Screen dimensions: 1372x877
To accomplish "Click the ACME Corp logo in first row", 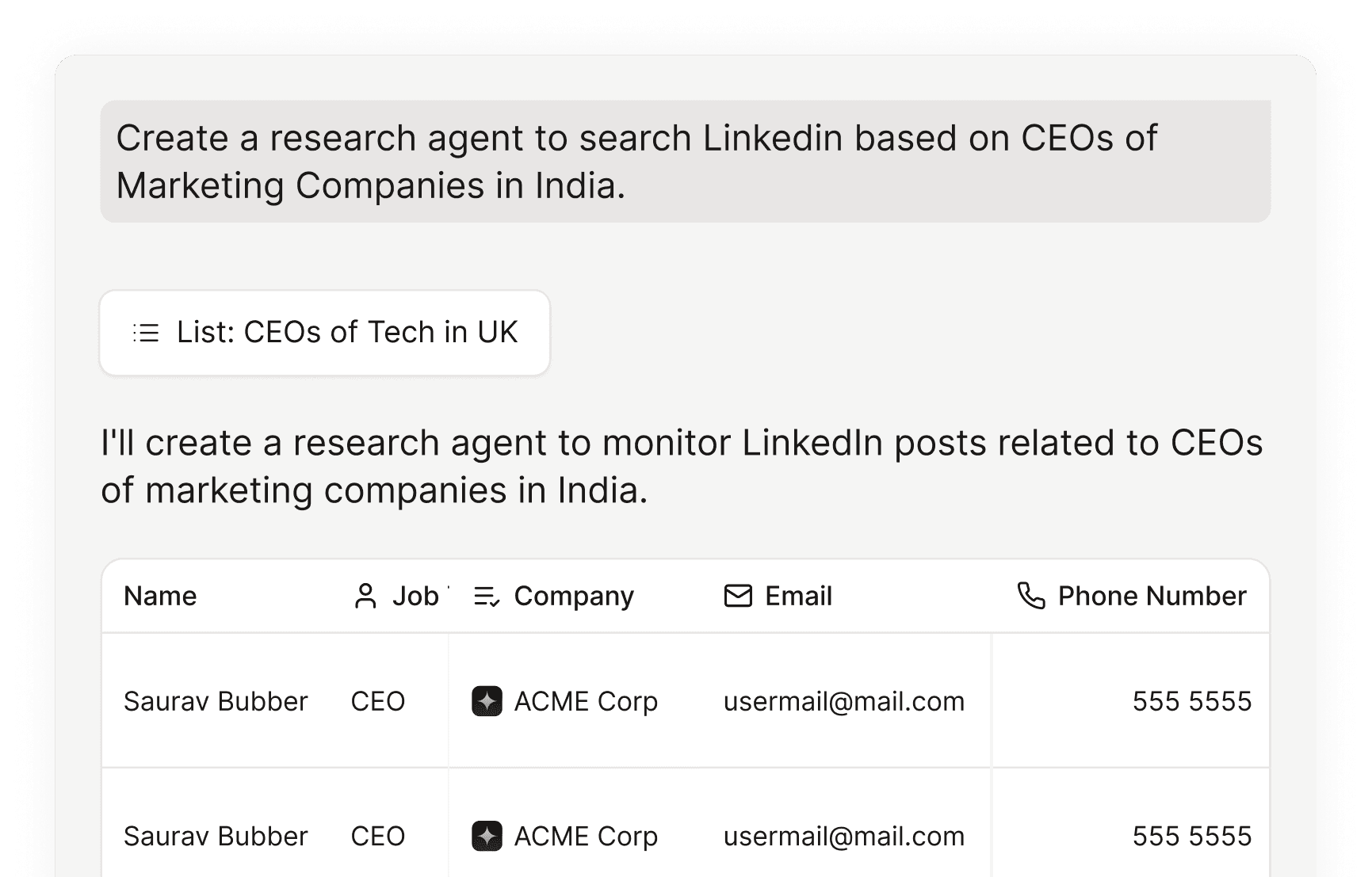I will pyautogui.click(x=487, y=701).
